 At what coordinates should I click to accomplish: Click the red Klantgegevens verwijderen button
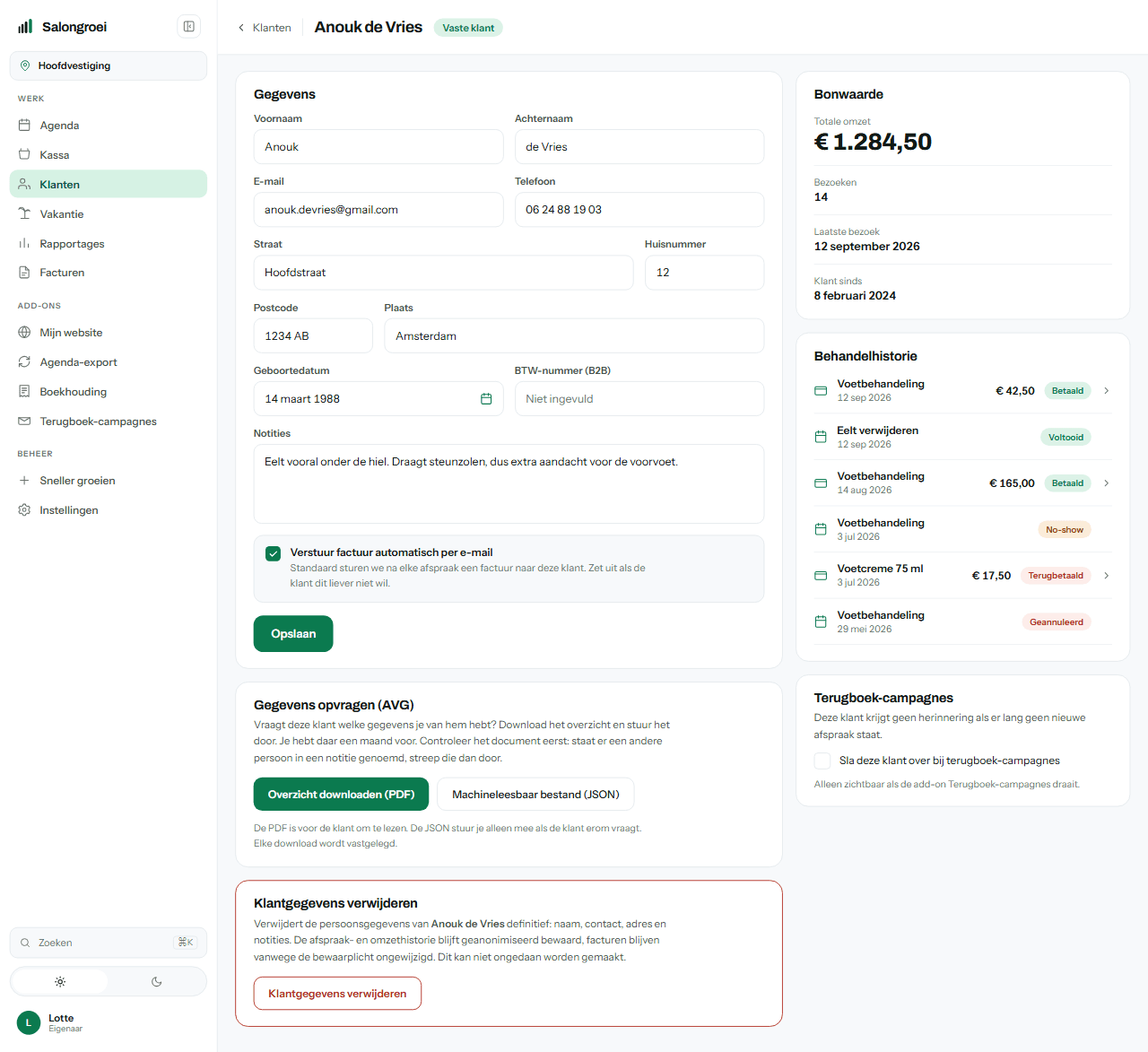337,994
